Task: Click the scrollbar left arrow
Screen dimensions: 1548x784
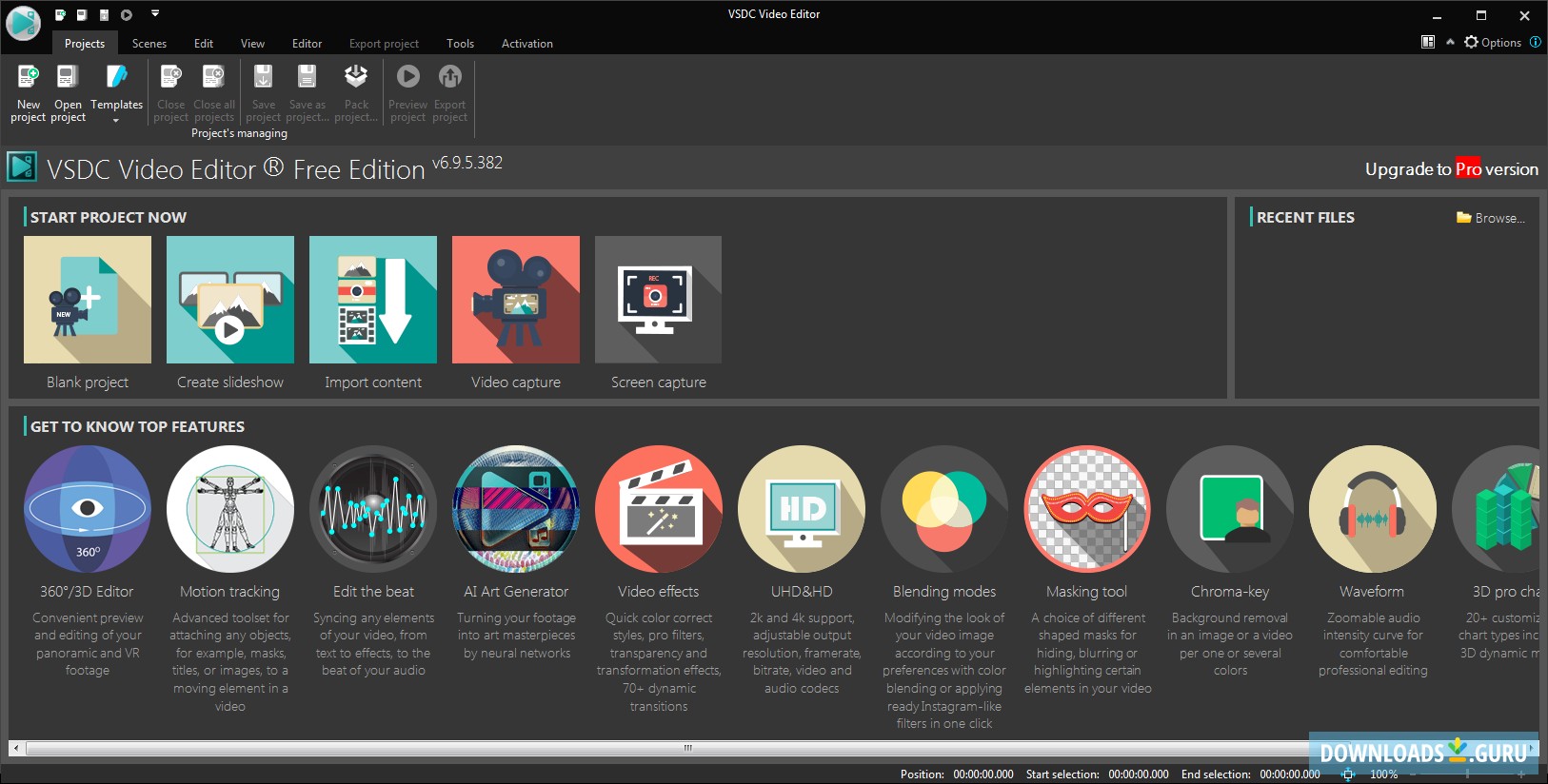Action: pos(16,748)
